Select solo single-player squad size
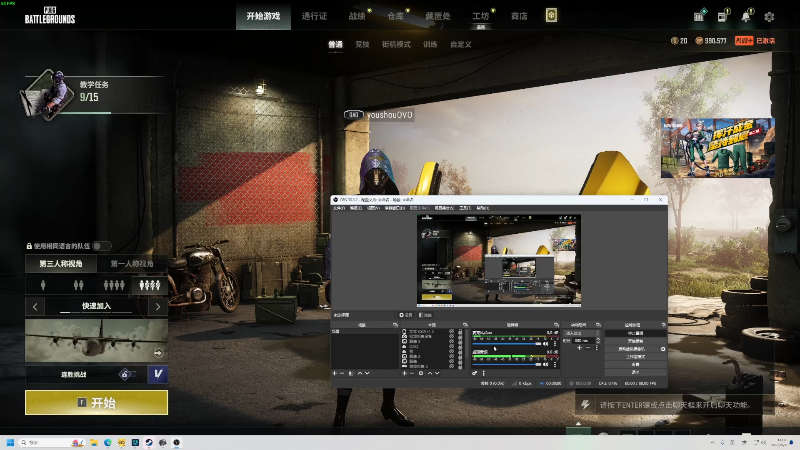The image size is (800, 450). [x=43, y=285]
